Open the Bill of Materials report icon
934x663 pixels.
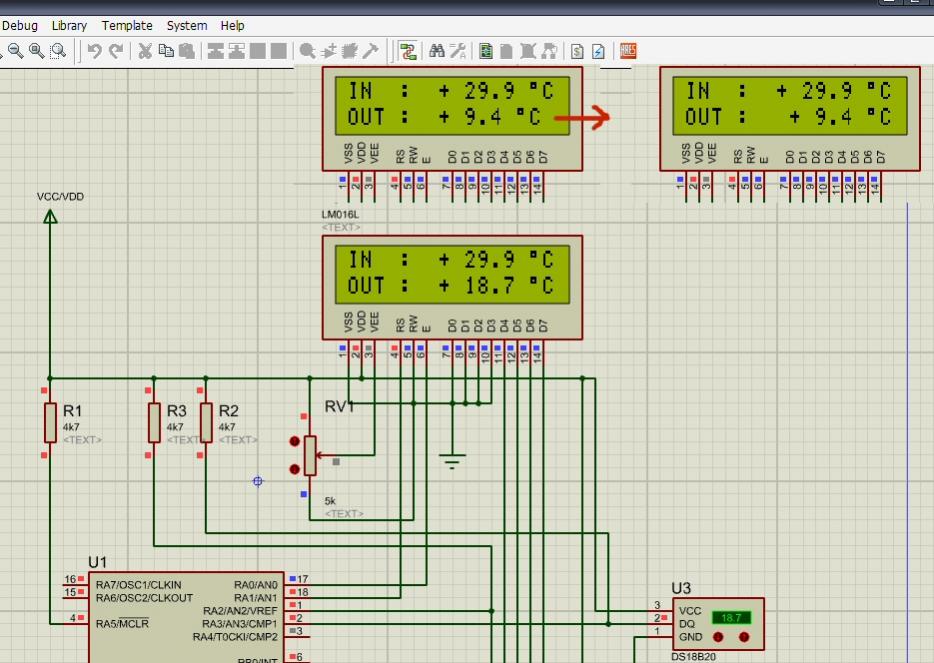pyautogui.click(x=577, y=51)
